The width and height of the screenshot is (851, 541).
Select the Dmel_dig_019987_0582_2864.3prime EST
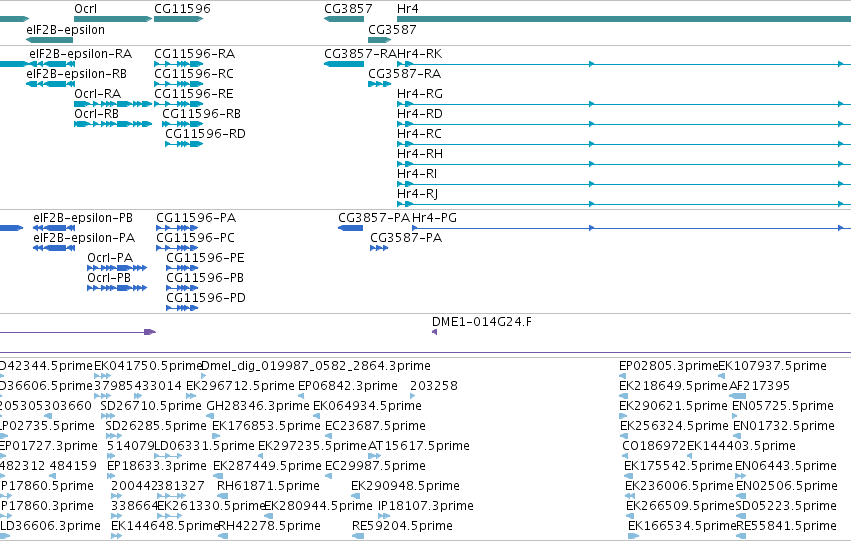[x=316, y=366]
